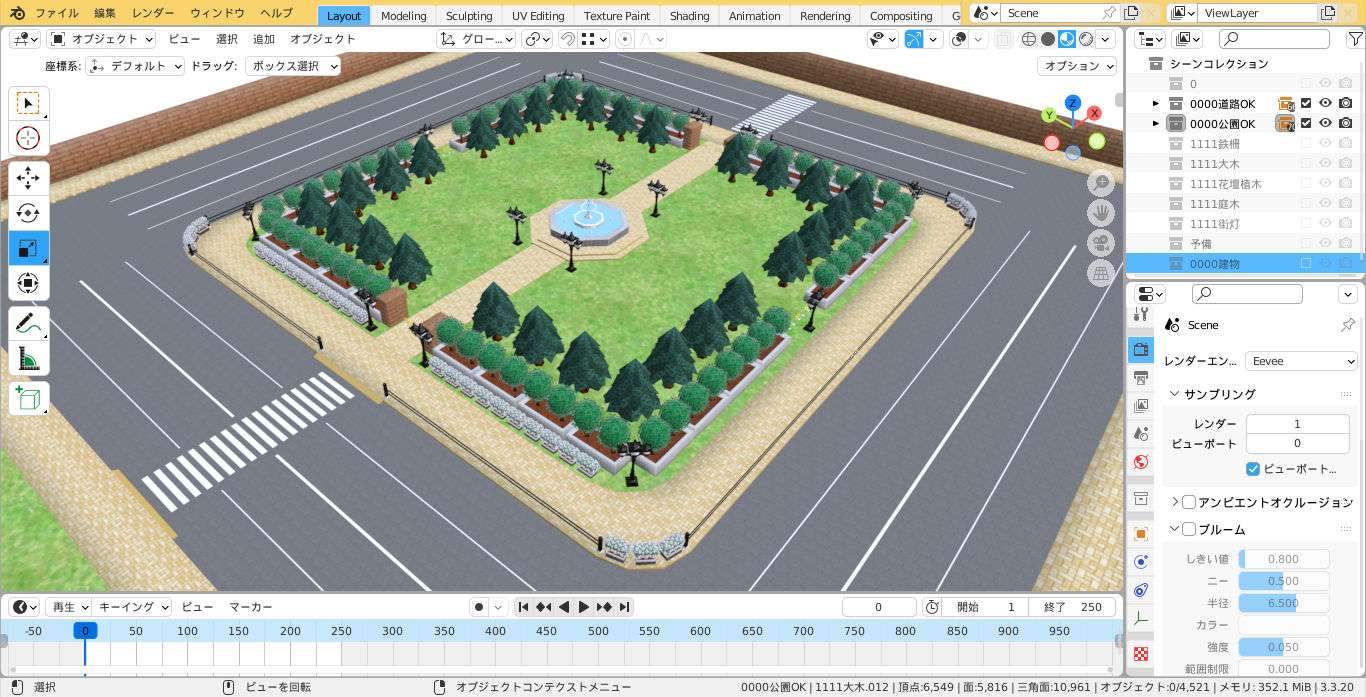
Task: Play the animation forward
Action: pos(584,607)
